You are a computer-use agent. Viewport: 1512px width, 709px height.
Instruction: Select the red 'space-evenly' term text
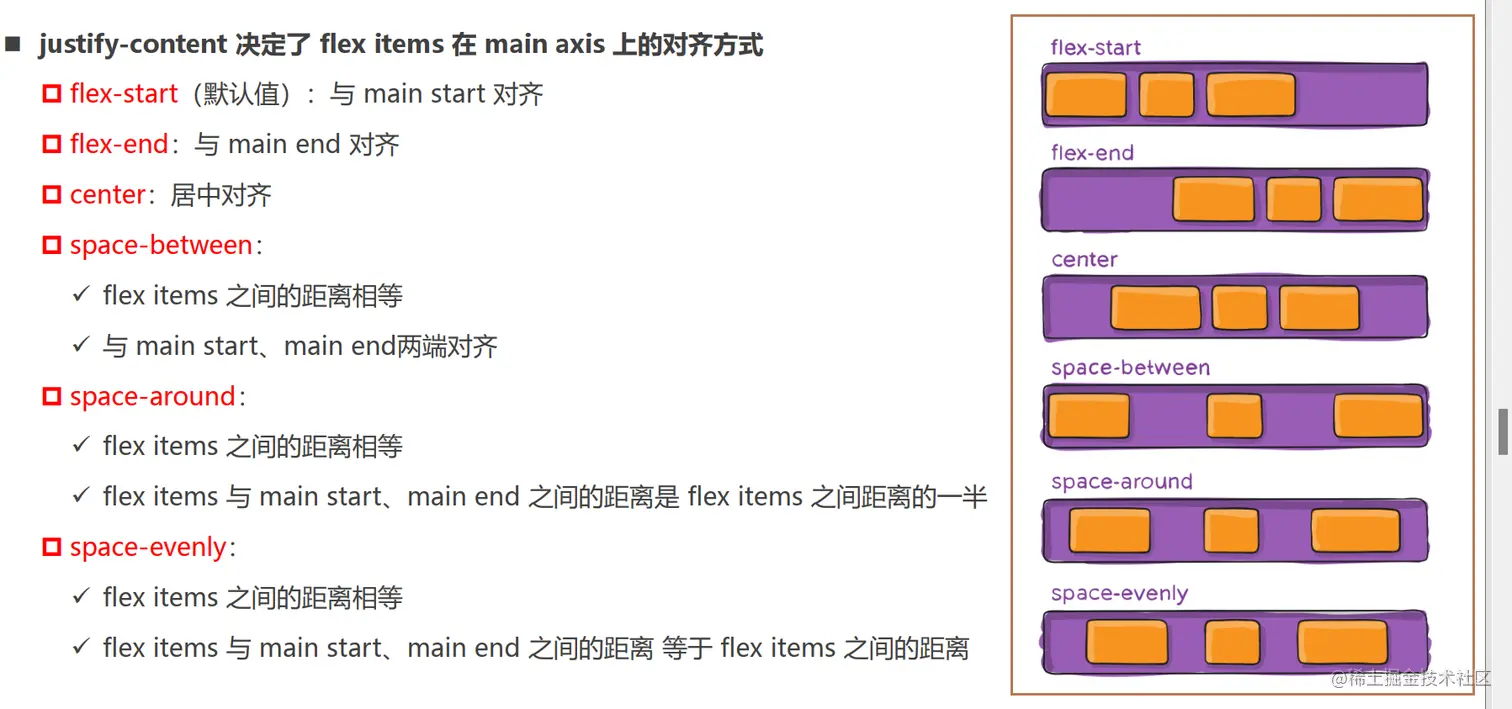click(x=149, y=548)
